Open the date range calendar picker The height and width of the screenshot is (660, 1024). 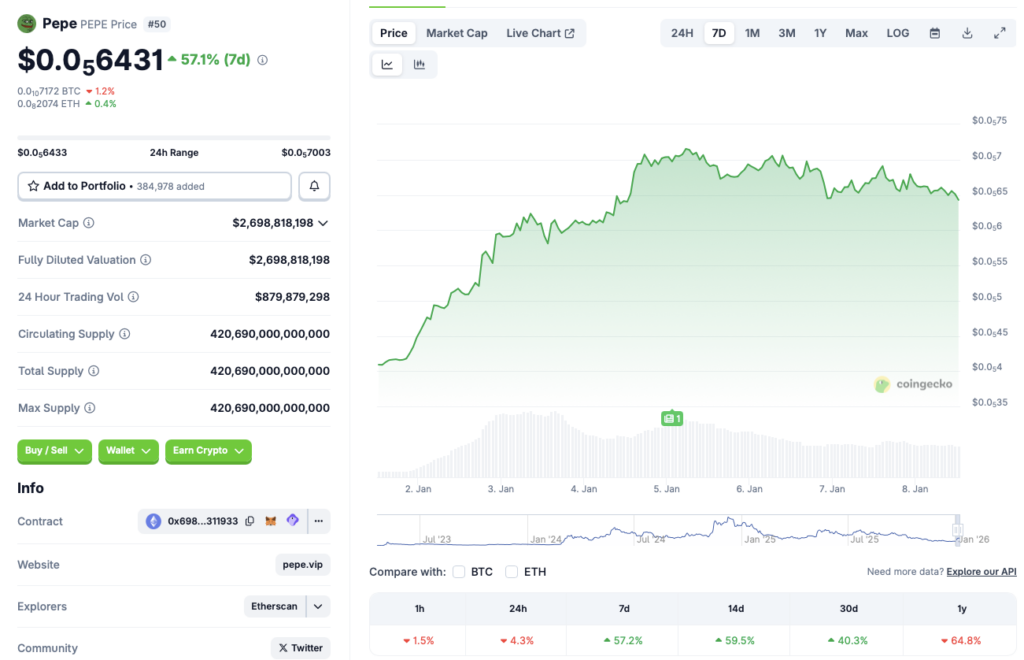(934, 32)
